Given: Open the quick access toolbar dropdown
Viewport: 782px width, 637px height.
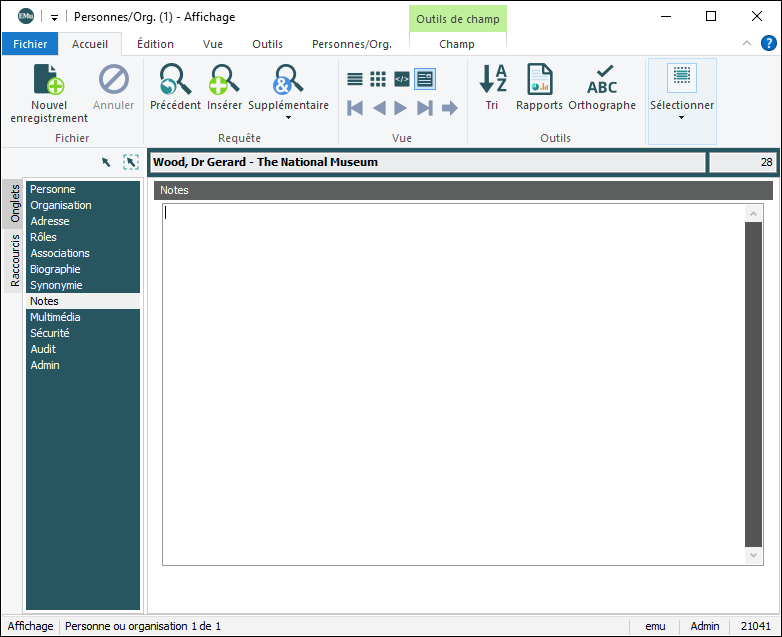Looking at the screenshot, I should coord(54,17).
